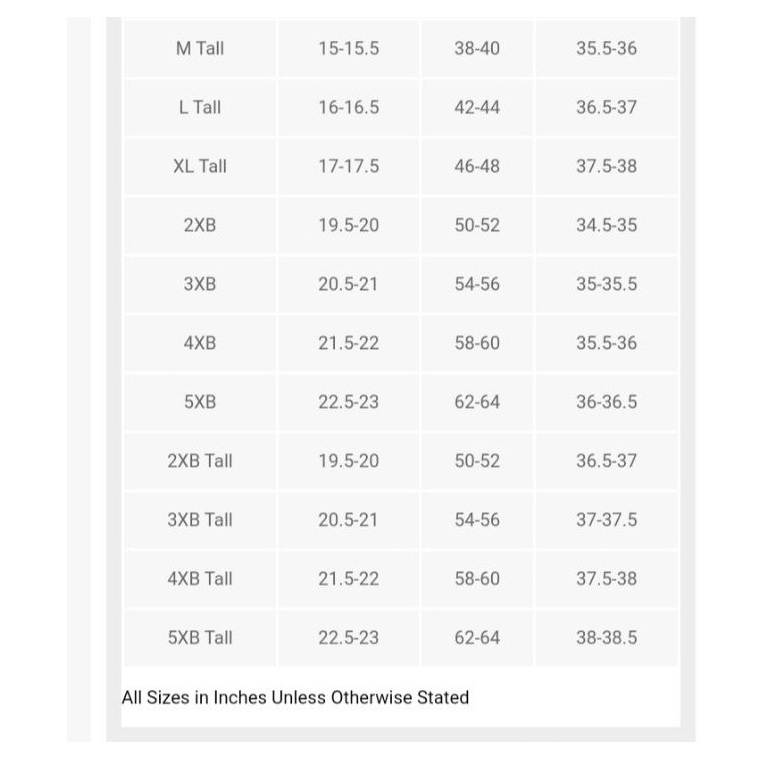This screenshot has height=762, width=762.
Task: Click the All Sizes in Inches note
Action: (295, 697)
